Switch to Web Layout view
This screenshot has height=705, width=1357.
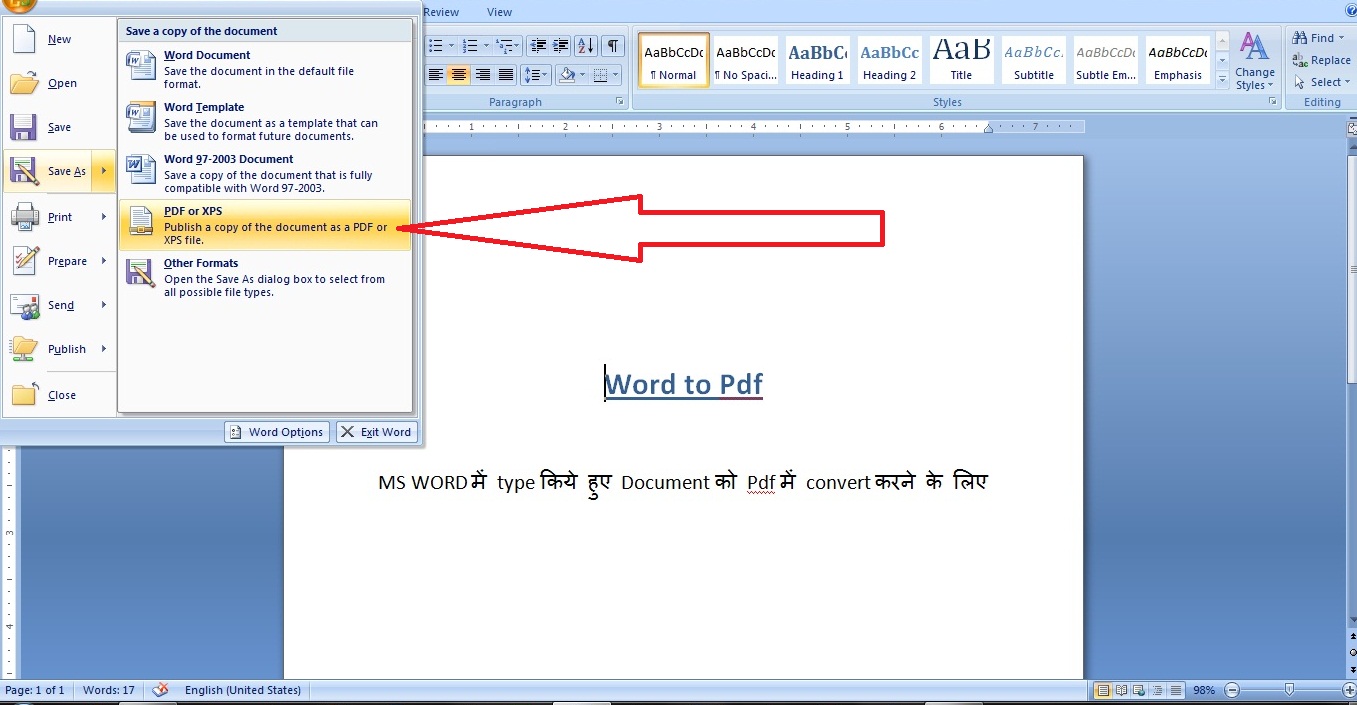[1139, 690]
